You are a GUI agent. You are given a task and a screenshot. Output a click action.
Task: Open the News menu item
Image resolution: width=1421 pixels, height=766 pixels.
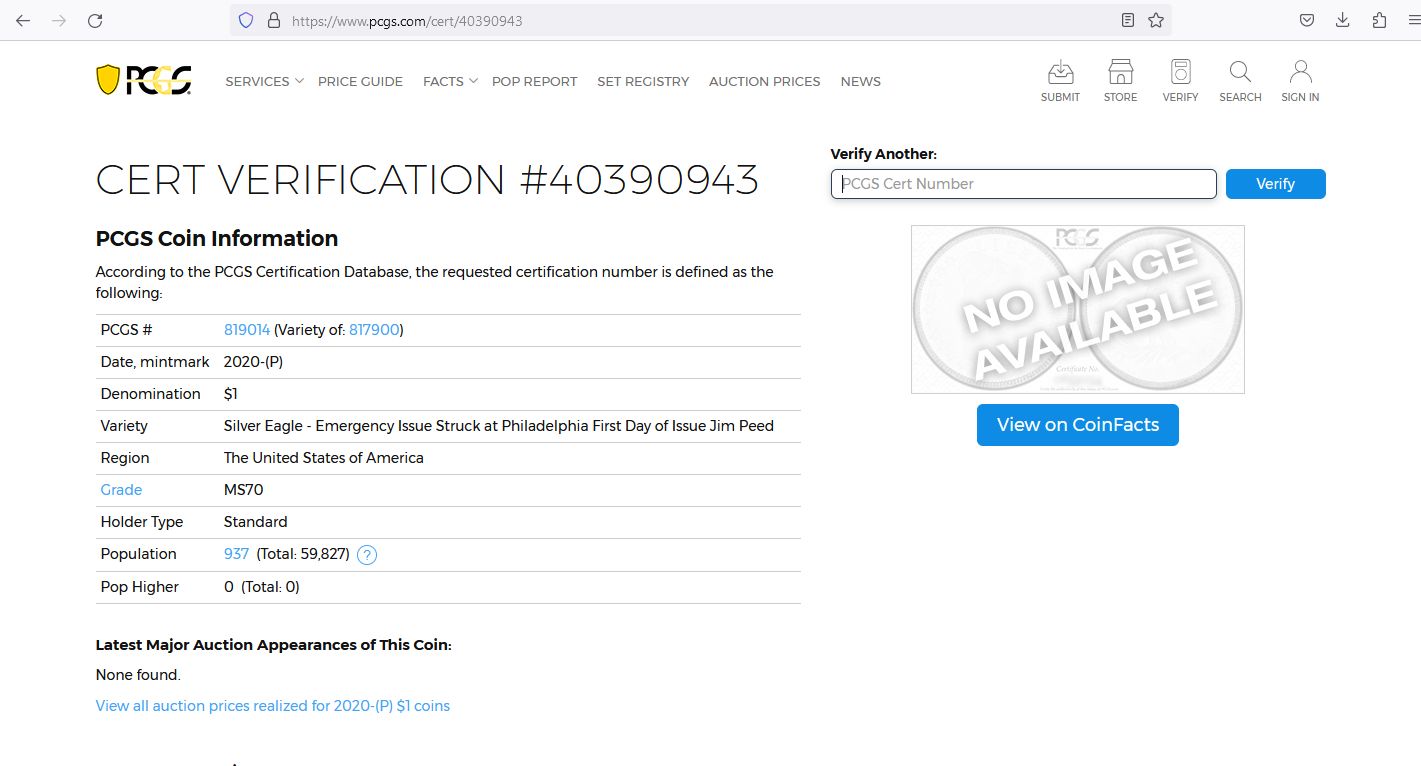860,82
